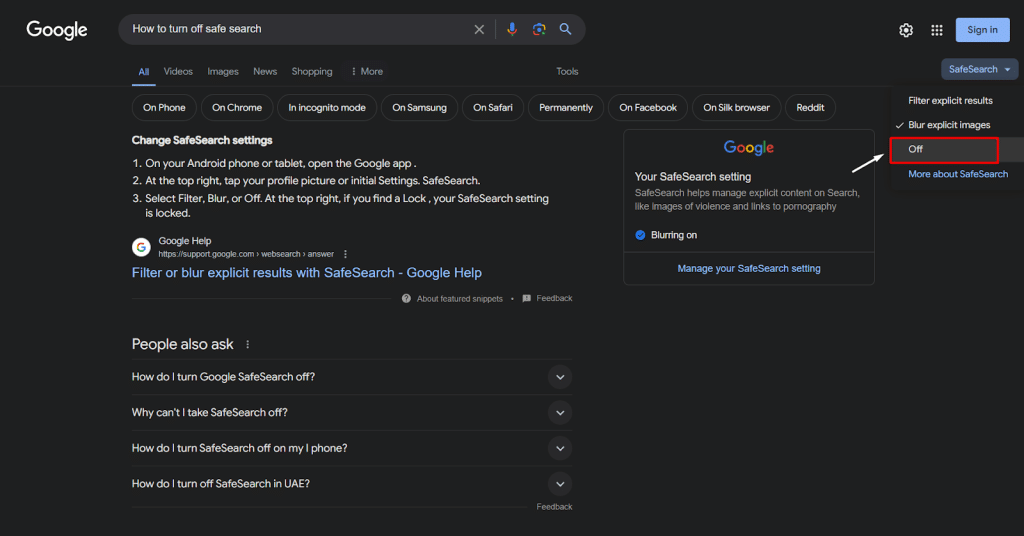Click the Google logo in SafeSearch card
The height and width of the screenshot is (536, 1024).
pyautogui.click(x=748, y=148)
